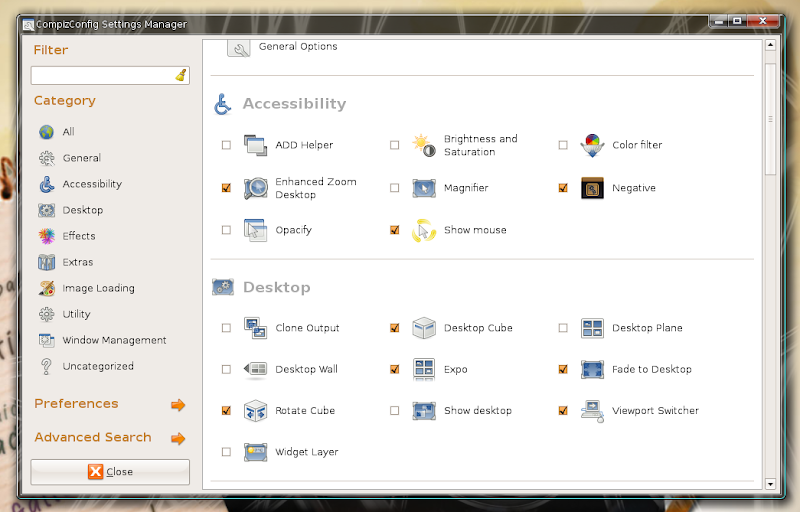Expand the Preferences section
Image resolution: width=800 pixels, height=512 pixels.
tap(110, 404)
